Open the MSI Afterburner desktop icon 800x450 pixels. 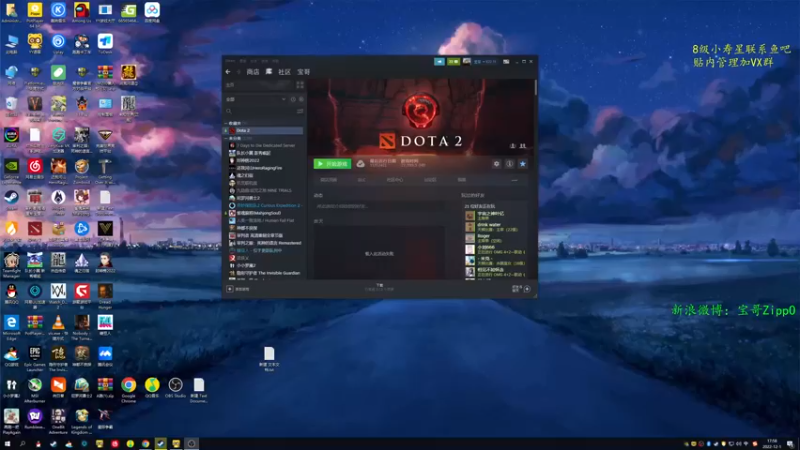[x=35, y=390]
